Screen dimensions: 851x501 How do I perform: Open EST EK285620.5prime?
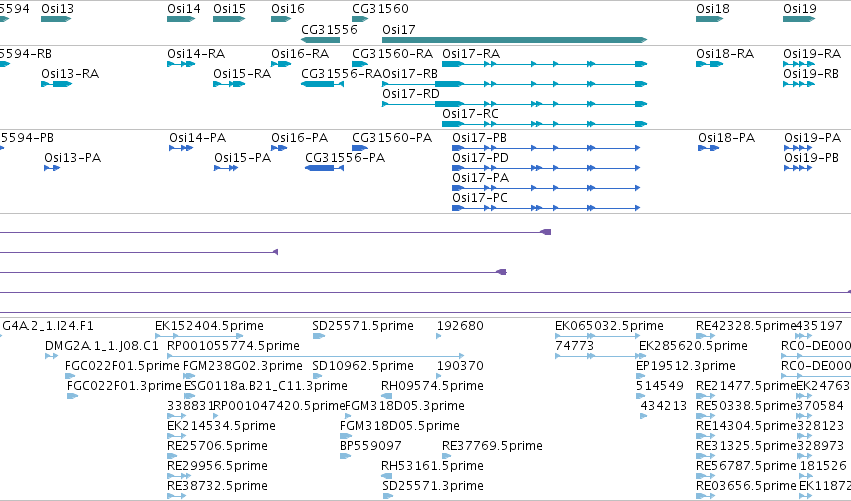[x=642, y=357]
